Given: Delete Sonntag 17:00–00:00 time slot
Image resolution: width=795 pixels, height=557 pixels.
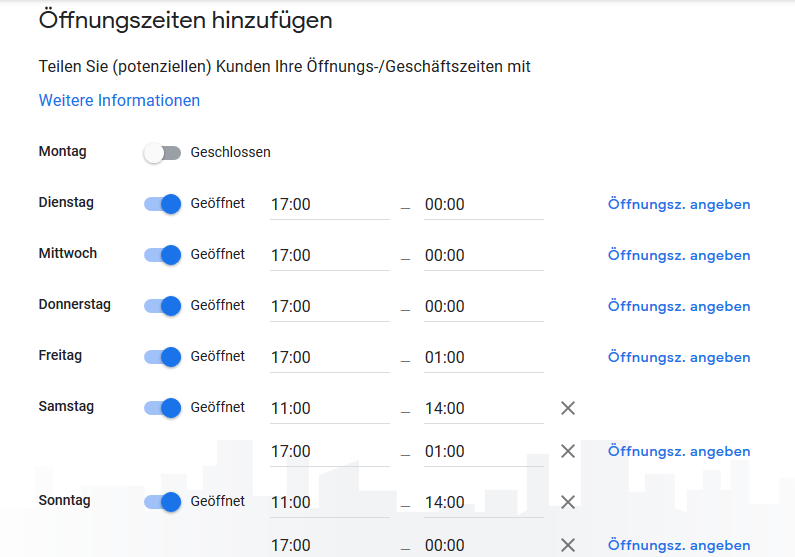Looking at the screenshot, I should 568,545.
